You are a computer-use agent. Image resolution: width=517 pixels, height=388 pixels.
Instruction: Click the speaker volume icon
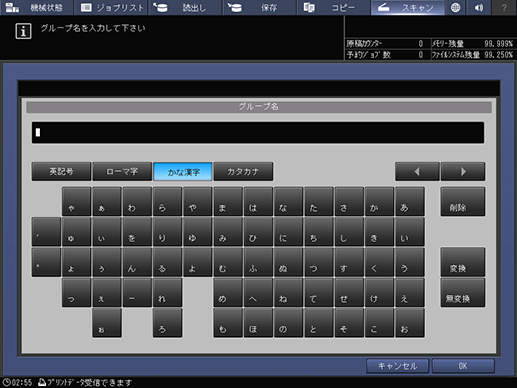pos(479,7)
